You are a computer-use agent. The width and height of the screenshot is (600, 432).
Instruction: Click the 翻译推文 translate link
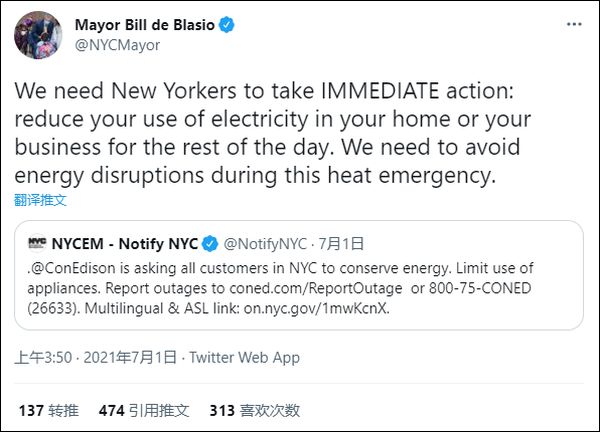tap(40, 199)
